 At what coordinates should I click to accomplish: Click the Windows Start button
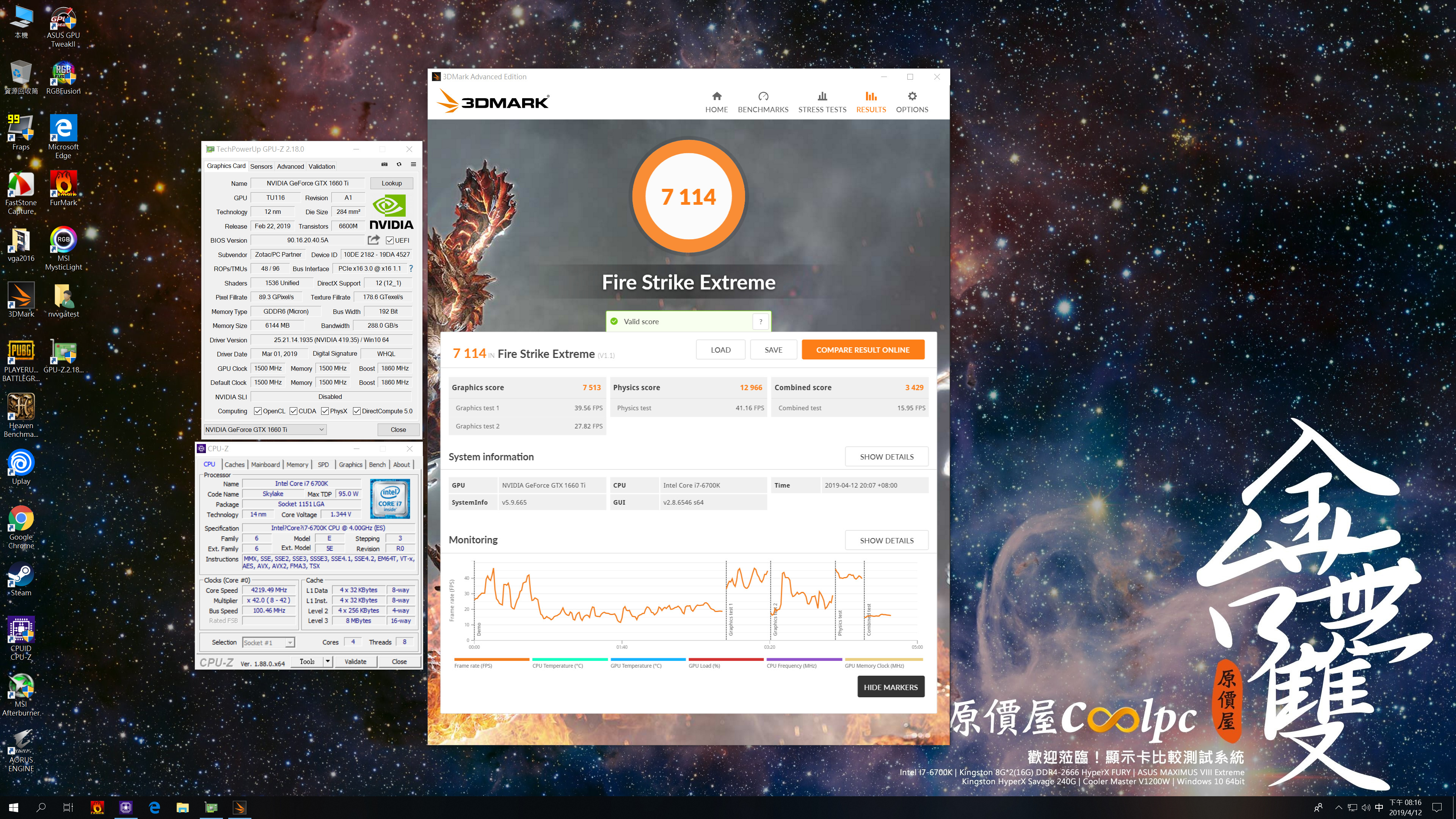[x=14, y=808]
